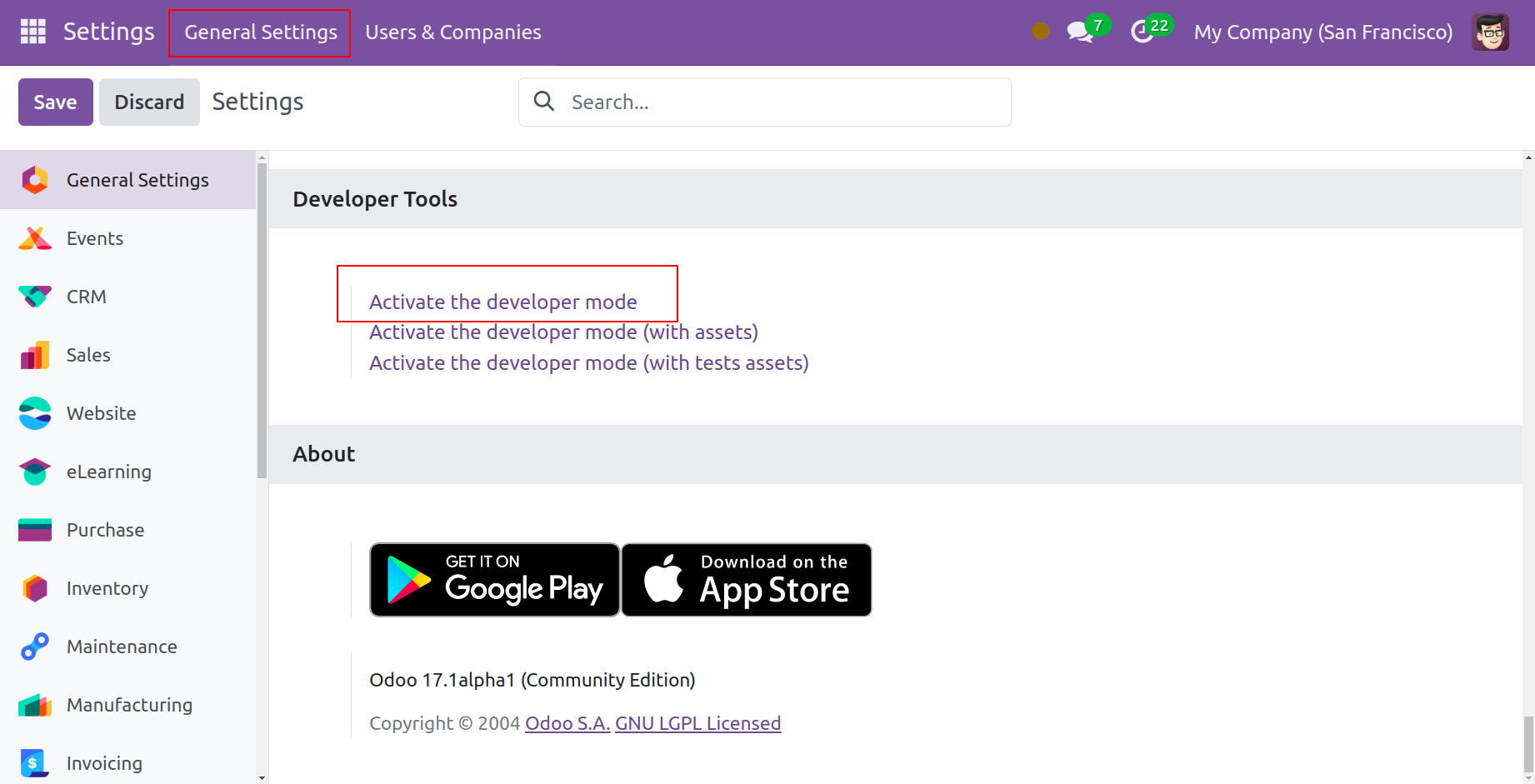Open the General Settings top menu
This screenshot has width=1535, height=784.
pyautogui.click(x=261, y=32)
